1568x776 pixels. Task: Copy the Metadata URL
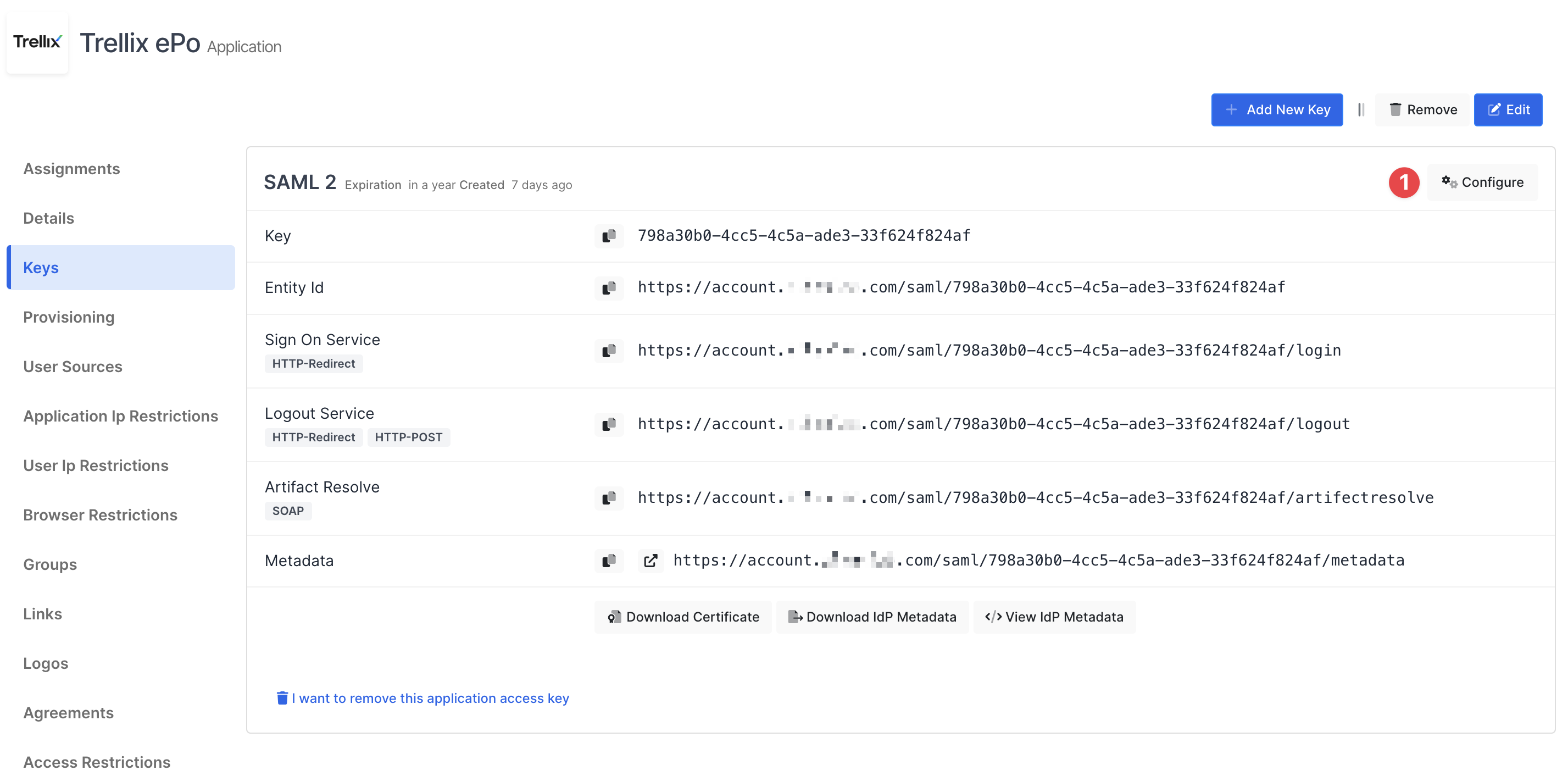pyautogui.click(x=609, y=561)
